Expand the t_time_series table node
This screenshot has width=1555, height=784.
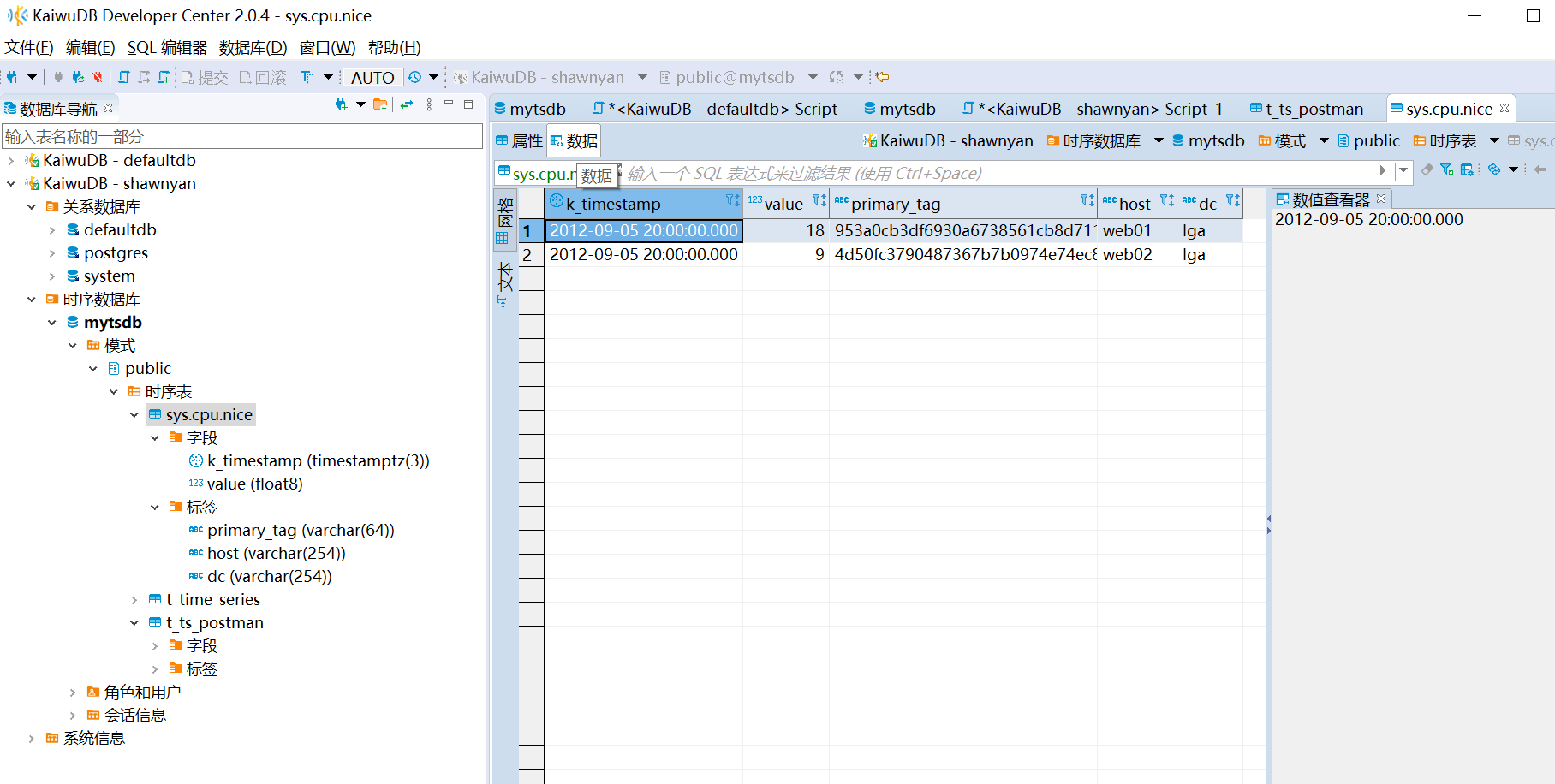pyautogui.click(x=134, y=599)
